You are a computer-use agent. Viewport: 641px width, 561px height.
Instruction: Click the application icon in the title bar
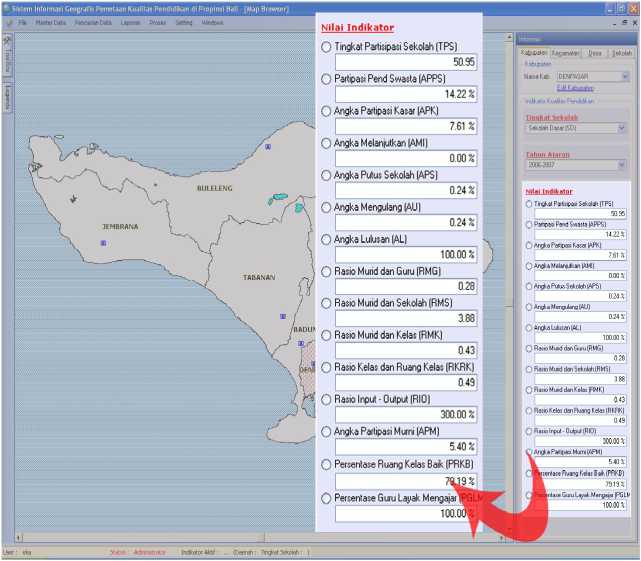click(6, 8)
